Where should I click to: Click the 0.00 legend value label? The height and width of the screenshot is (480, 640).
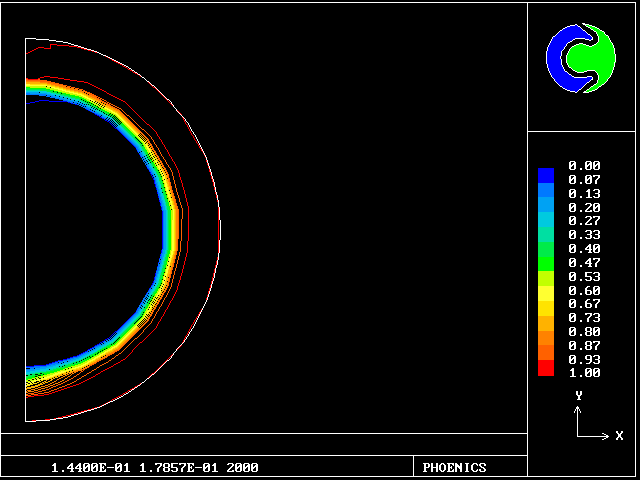coord(584,166)
